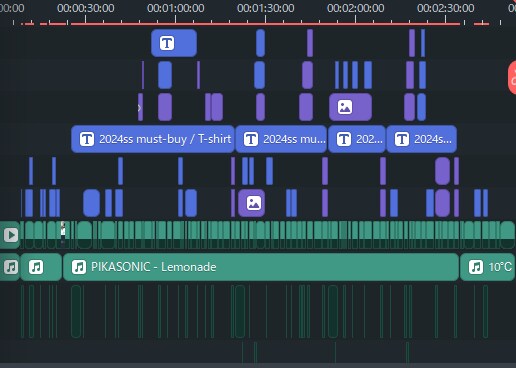Select the '2024ss mu...' title clip

[281, 139]
